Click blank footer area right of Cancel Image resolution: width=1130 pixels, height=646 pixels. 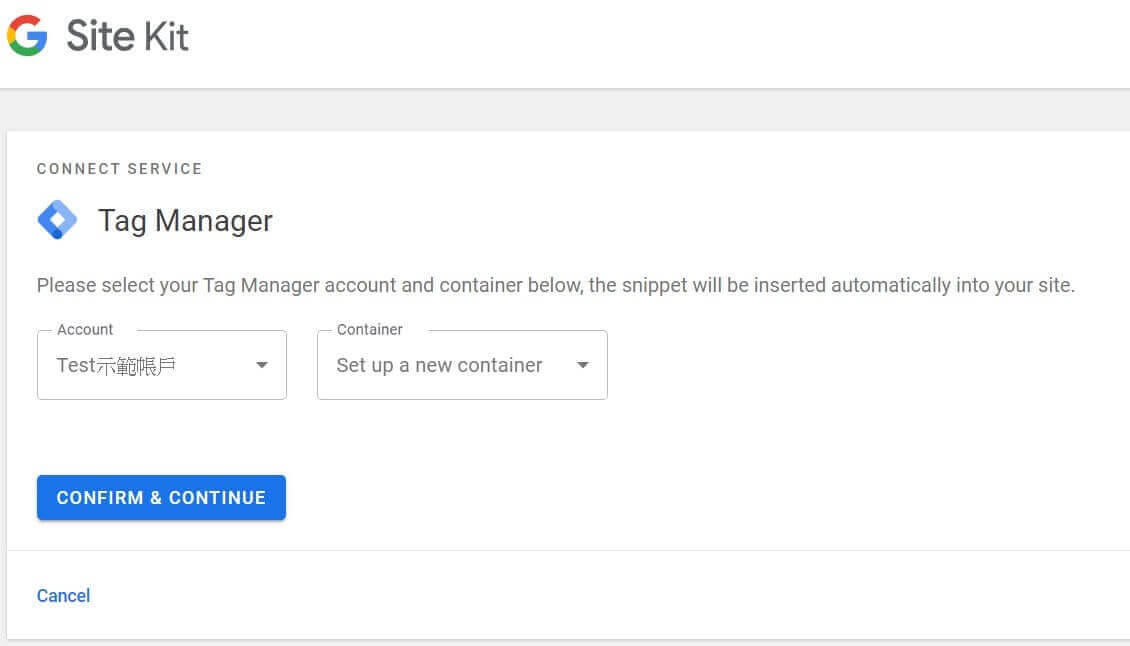(600, 596)
